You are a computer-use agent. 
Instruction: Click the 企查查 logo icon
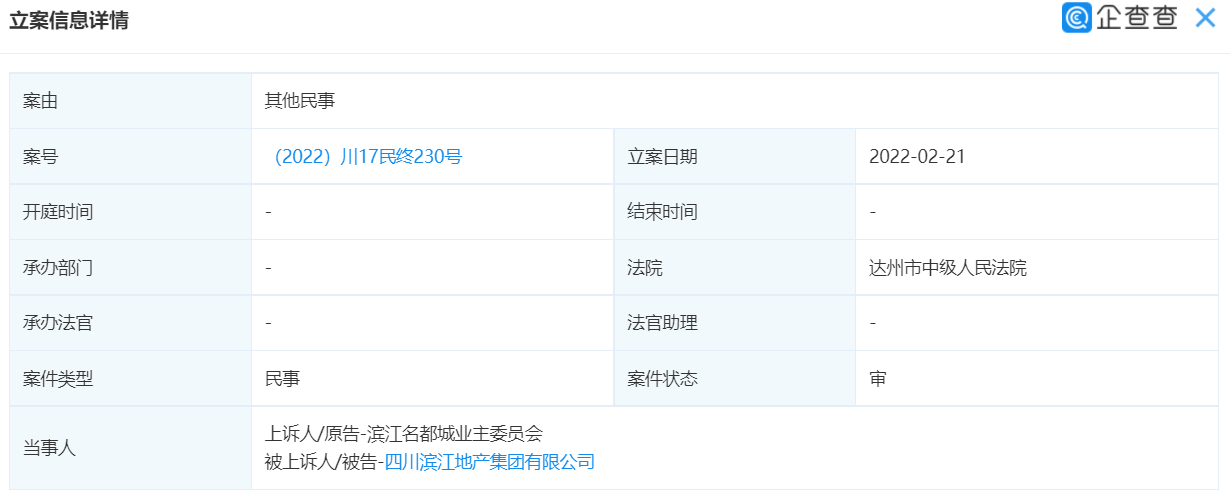coord(1076,18)
